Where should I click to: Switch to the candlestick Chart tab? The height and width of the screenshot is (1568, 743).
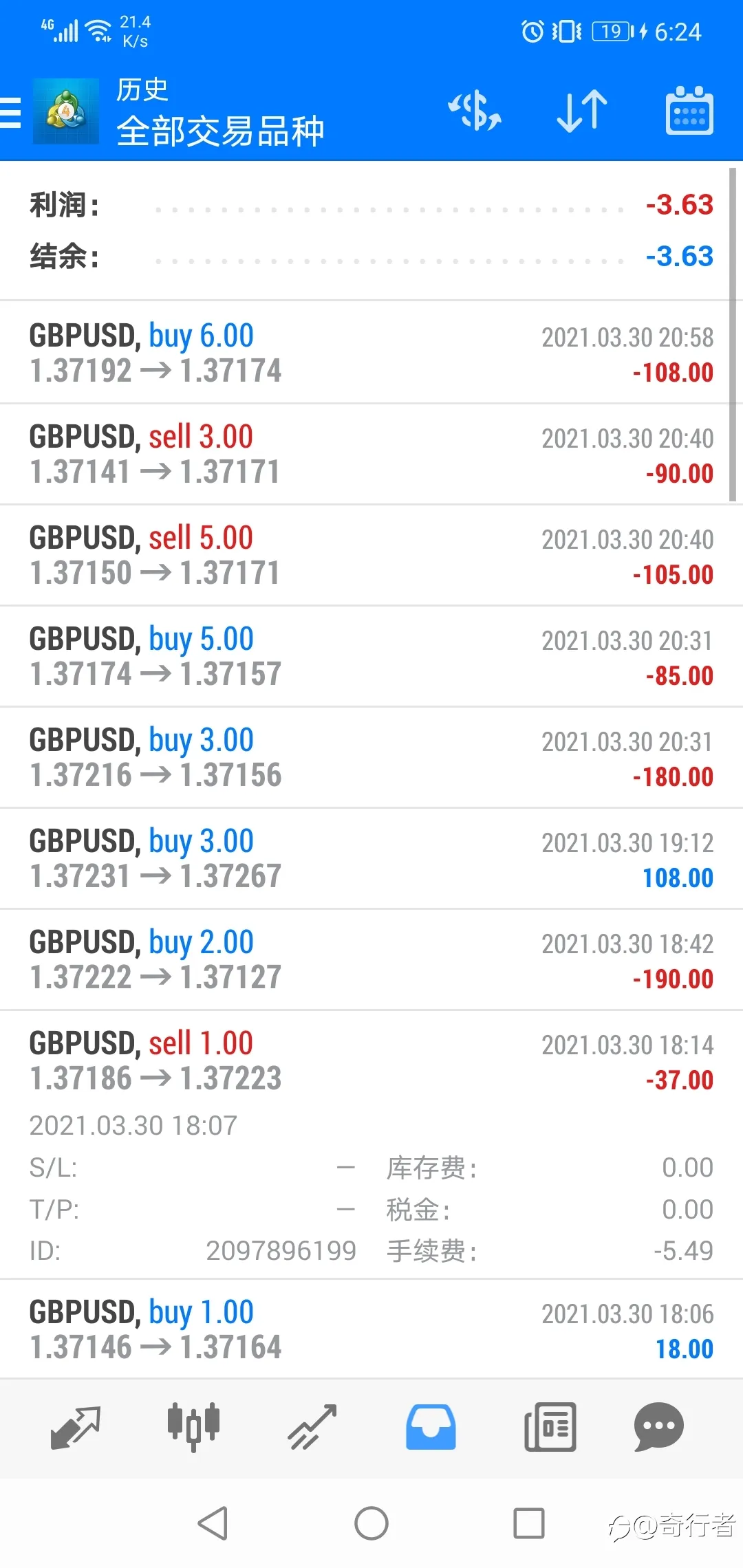(194, 1427)
